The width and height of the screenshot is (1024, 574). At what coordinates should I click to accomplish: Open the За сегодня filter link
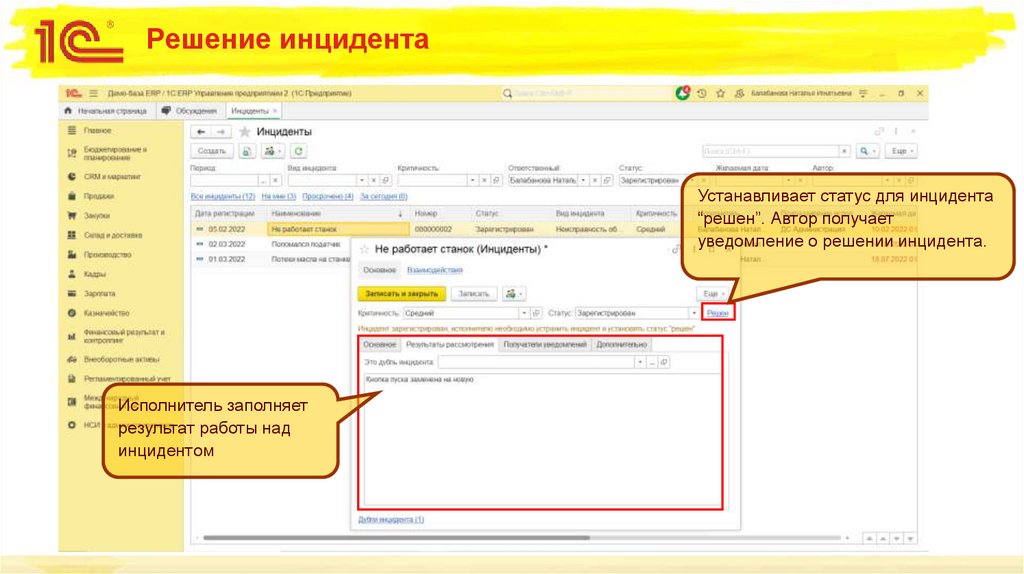384,196
